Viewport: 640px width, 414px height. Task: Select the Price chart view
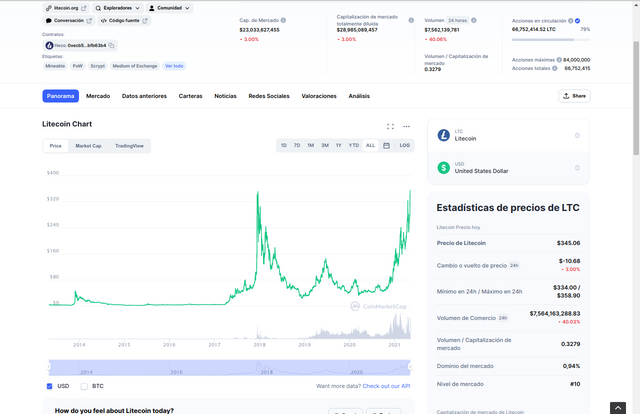pos(56,146)
